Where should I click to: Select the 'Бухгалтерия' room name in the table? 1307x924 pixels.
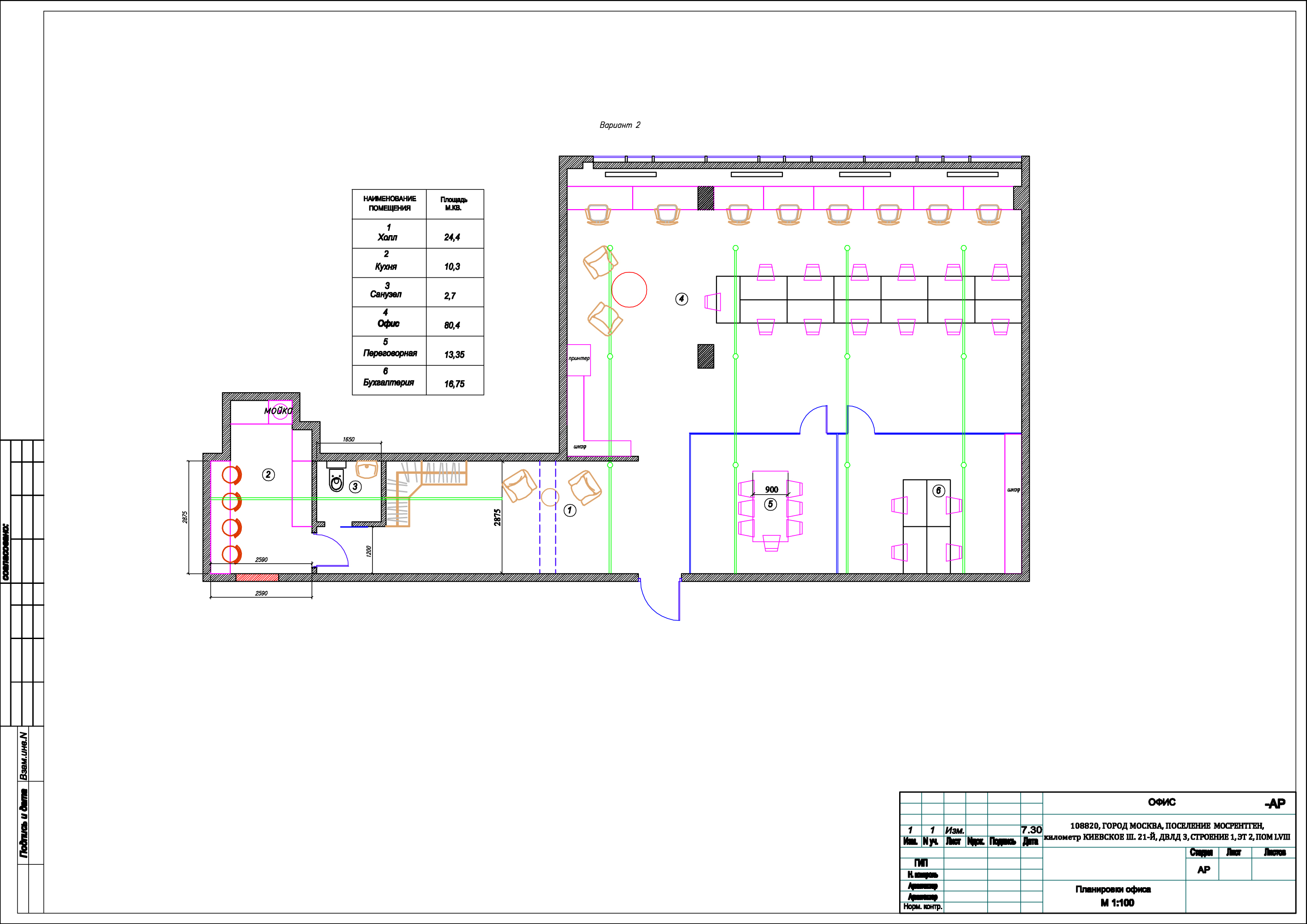[x=388, y=383]
